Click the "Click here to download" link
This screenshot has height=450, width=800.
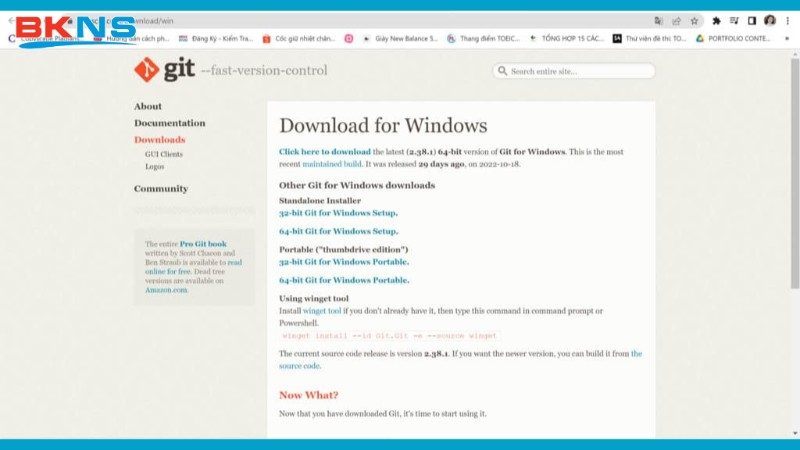click(325, 152)
